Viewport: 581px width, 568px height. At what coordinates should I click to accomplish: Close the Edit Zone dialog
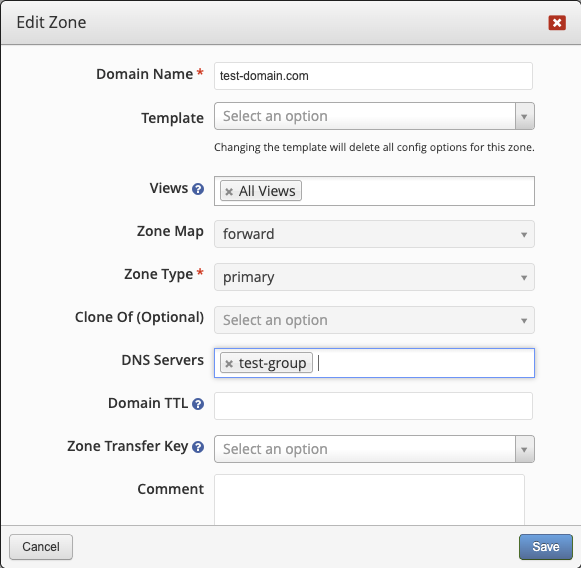557,23
